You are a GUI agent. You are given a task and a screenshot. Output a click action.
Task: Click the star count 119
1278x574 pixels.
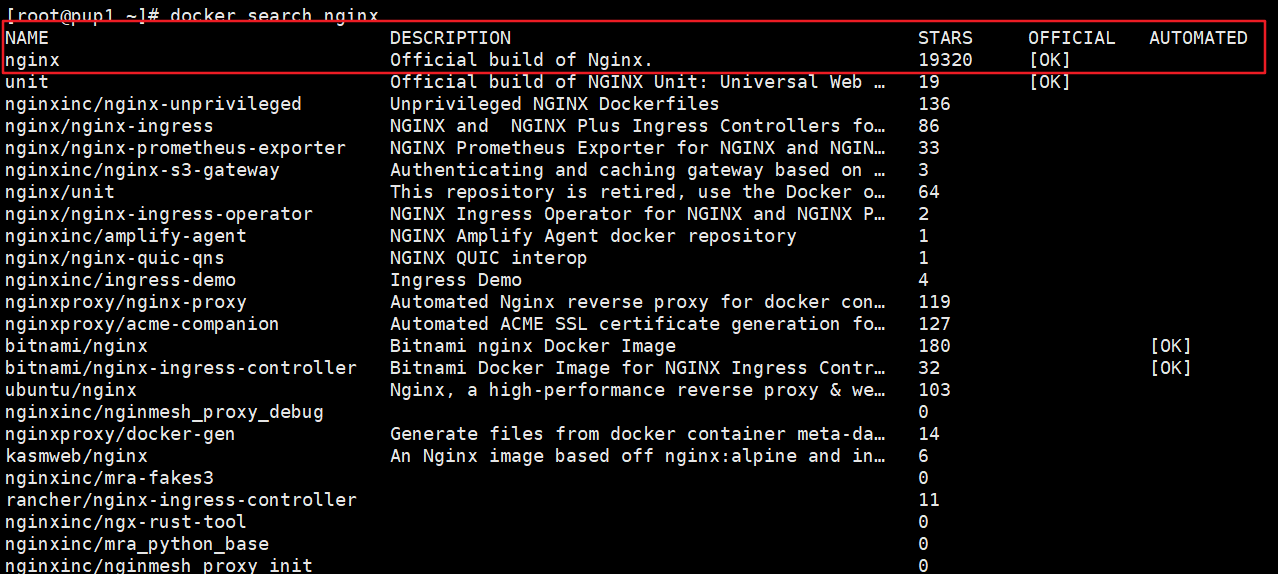coord(934,302)
